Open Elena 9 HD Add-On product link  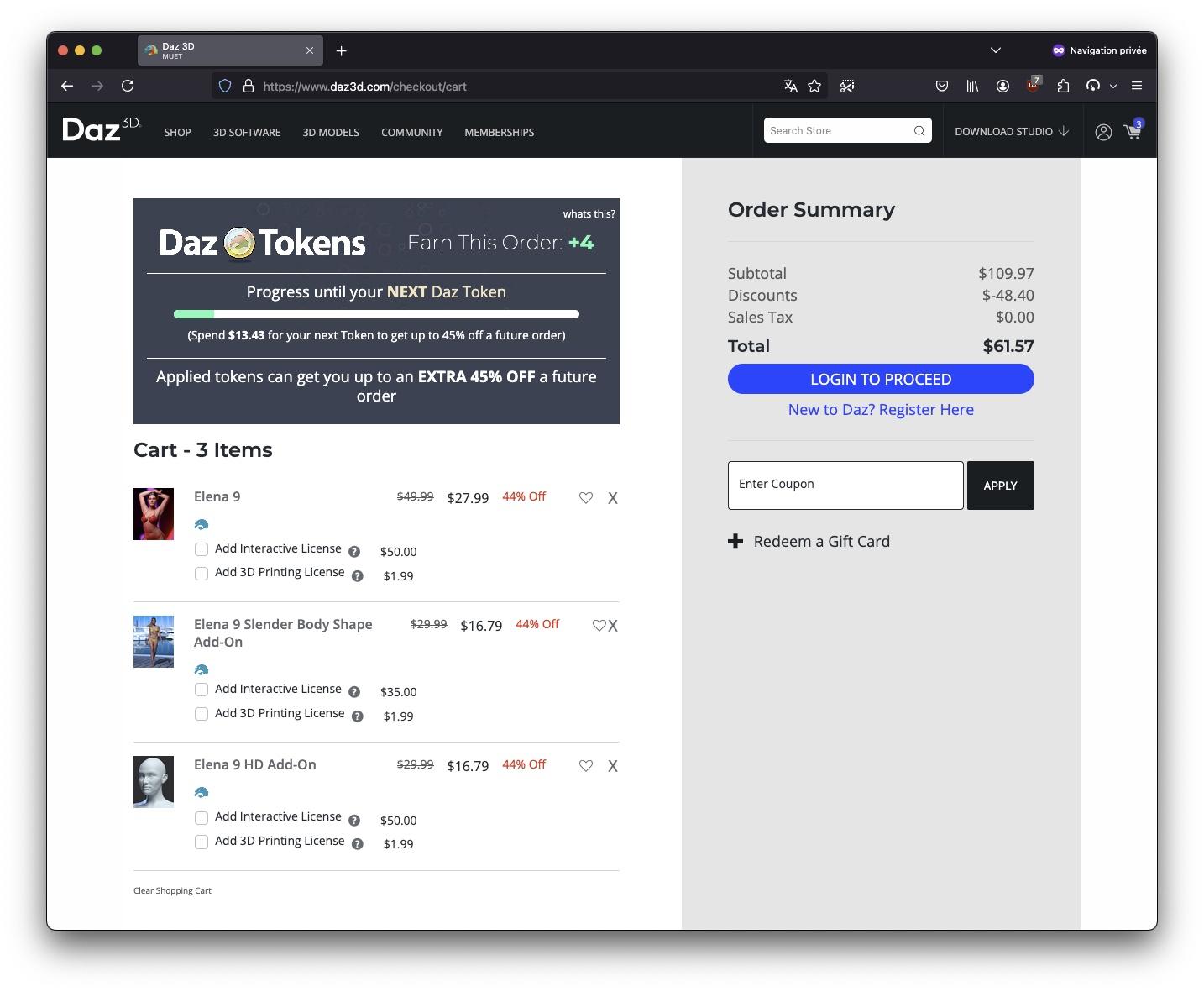tap(255, 764)
